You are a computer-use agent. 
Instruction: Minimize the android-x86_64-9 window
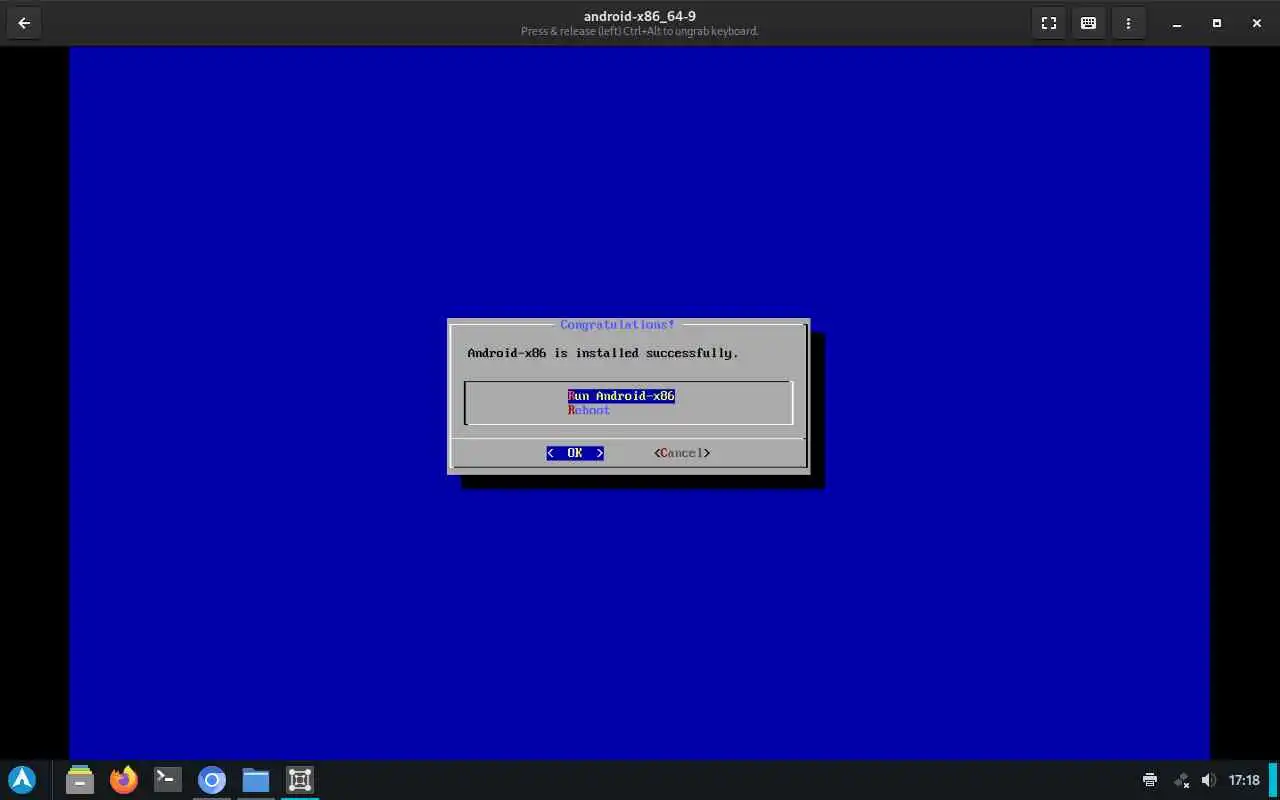tap(1177, 23)
